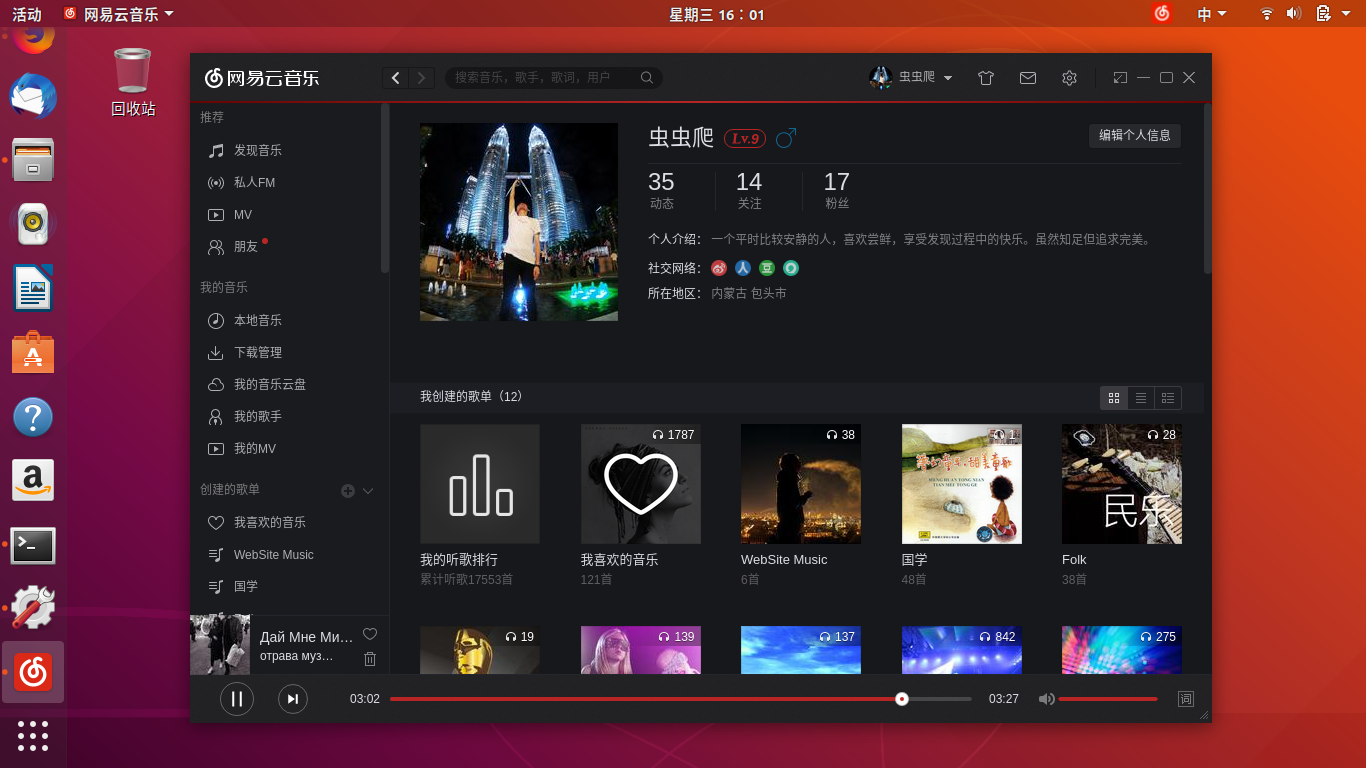1366x768 pixels.
Task: Open the settings gear in the title bar
Action: click(x=1069, y=78)
